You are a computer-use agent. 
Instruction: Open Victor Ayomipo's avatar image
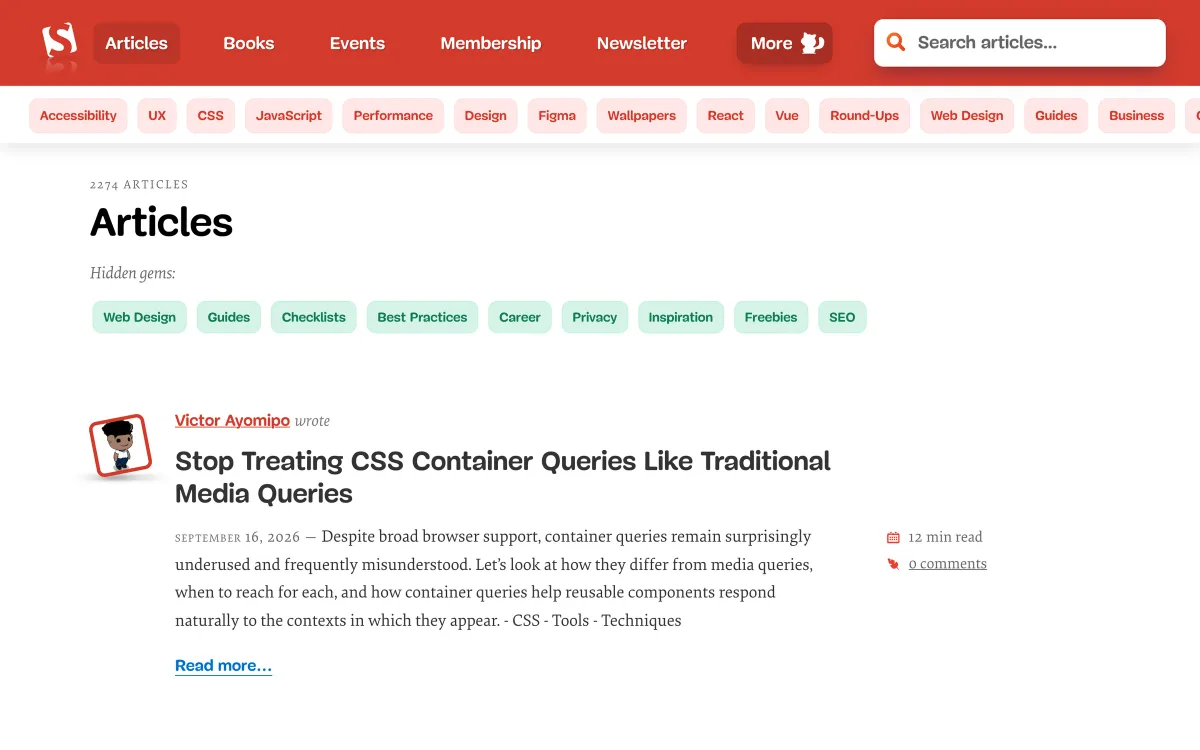120,446
